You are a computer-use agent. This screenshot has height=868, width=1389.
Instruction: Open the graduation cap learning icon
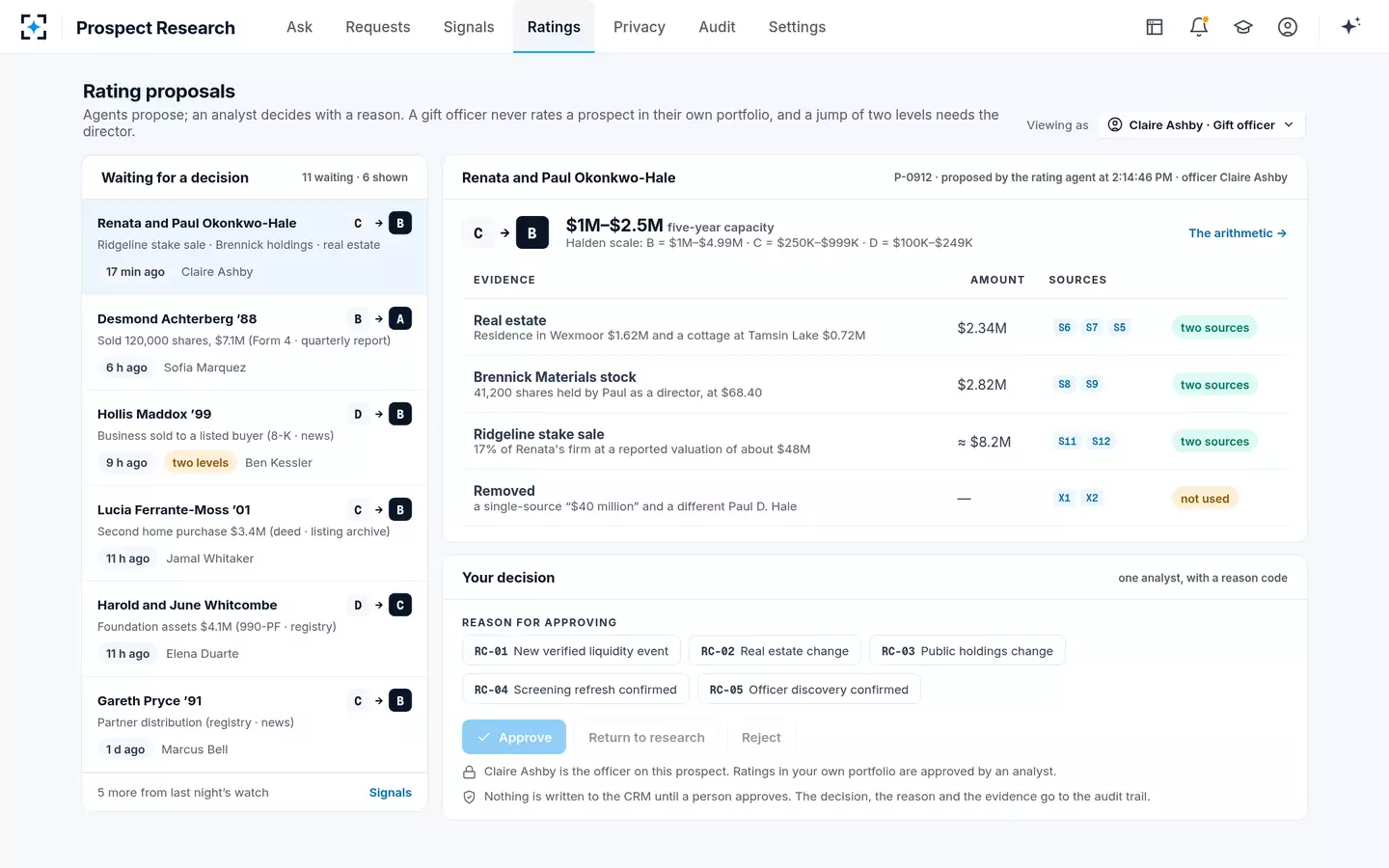click(x=1243, y=27)
